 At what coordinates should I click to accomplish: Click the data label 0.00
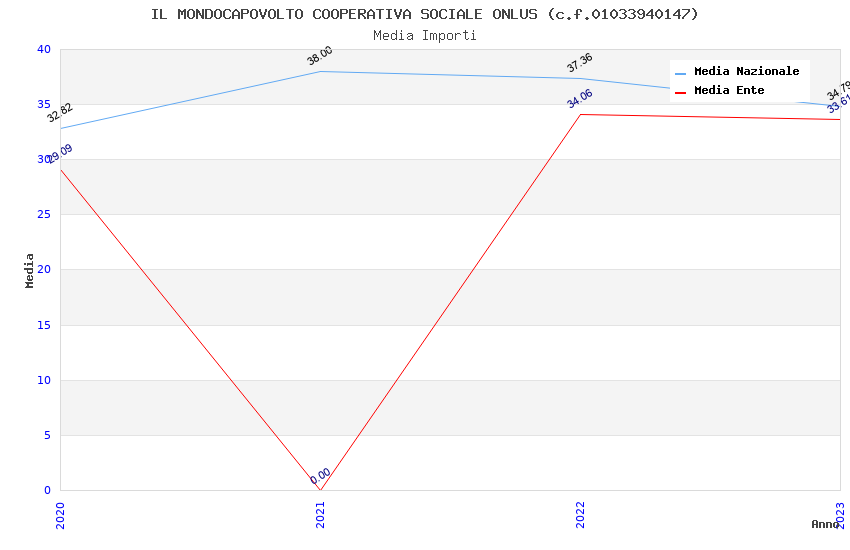coord(320,476)
